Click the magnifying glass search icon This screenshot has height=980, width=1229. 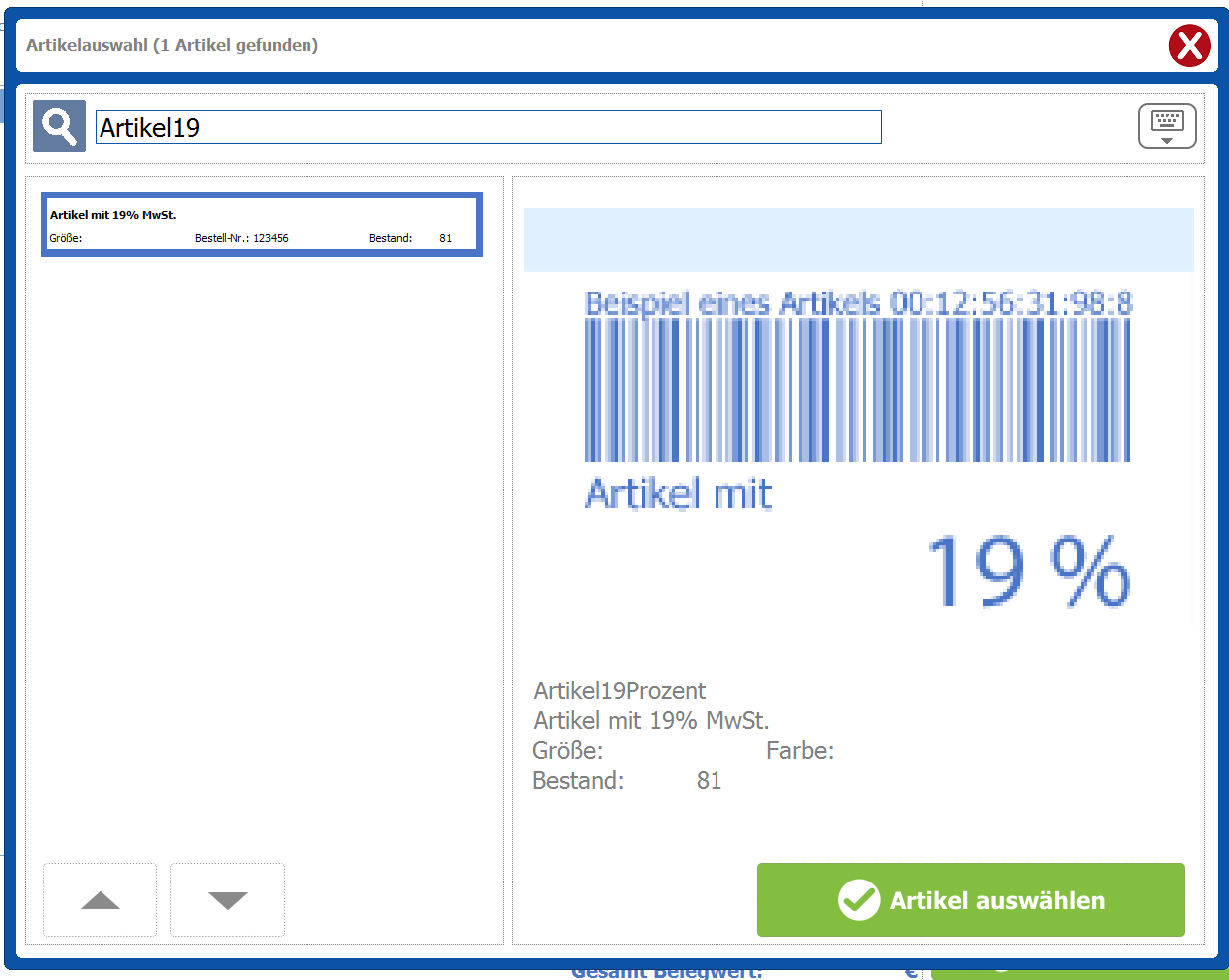[59, 126]
